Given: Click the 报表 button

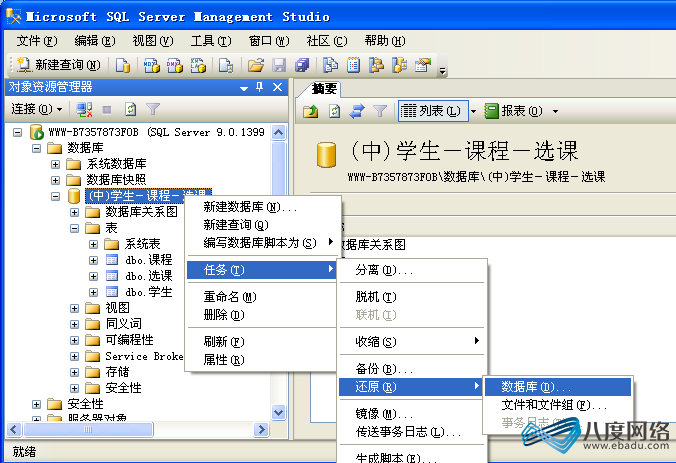Looking at the screenshot, I should point(513,111).
